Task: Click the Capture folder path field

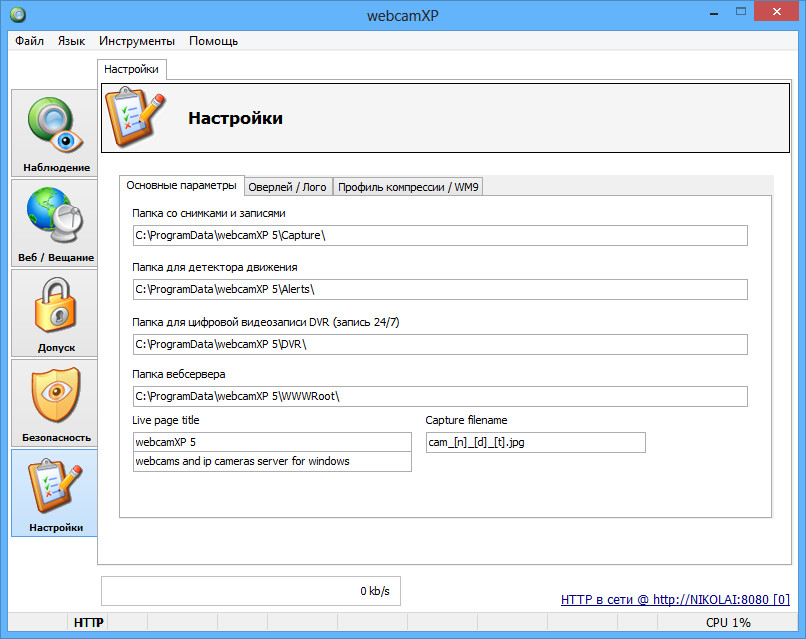Action: (x=440, y=235)
